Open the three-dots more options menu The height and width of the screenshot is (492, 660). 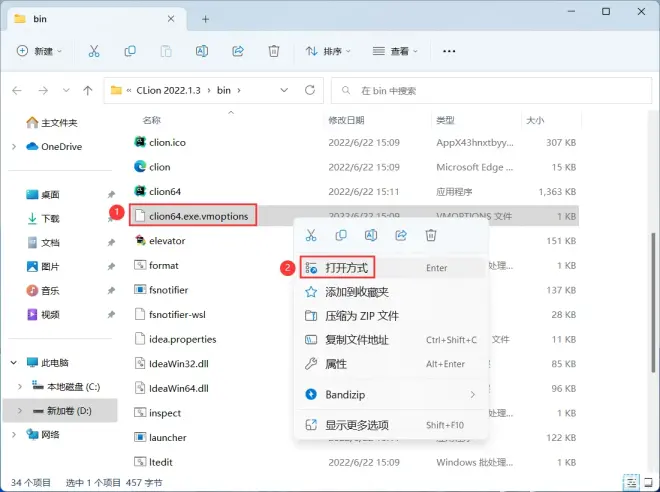[x=449, y=51]
